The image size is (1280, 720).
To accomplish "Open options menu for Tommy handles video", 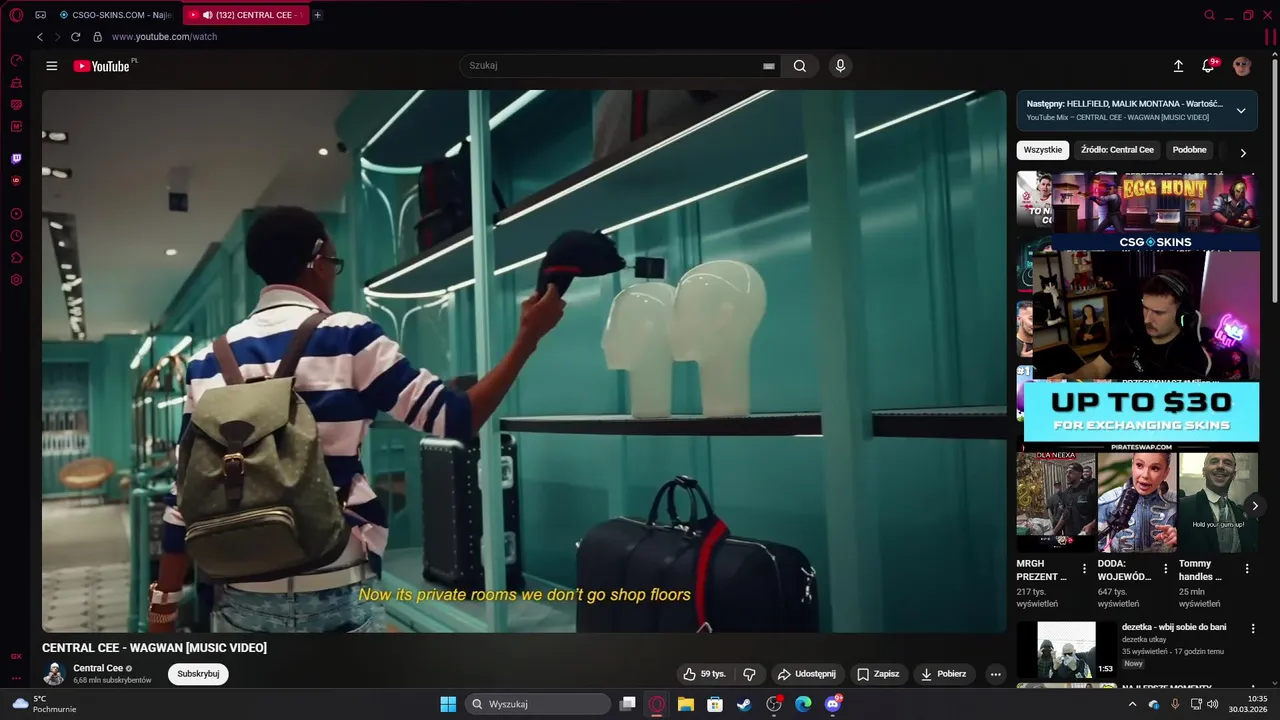I will [1246, 569].
